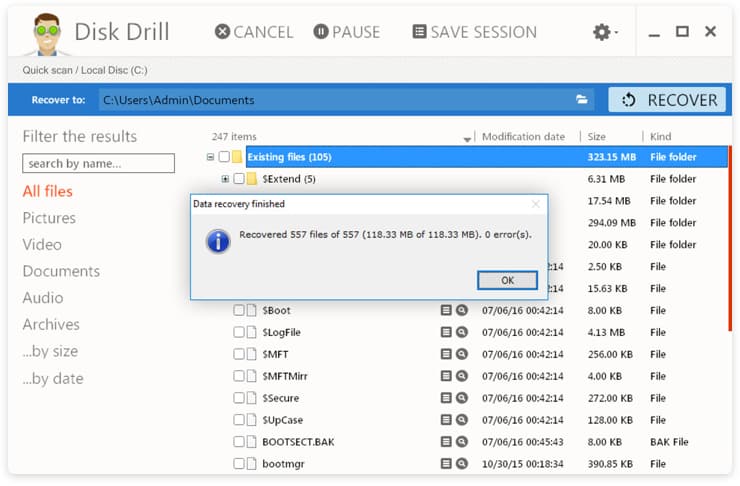Select the All files filter

pyautogui.click(x=47, y=191)
